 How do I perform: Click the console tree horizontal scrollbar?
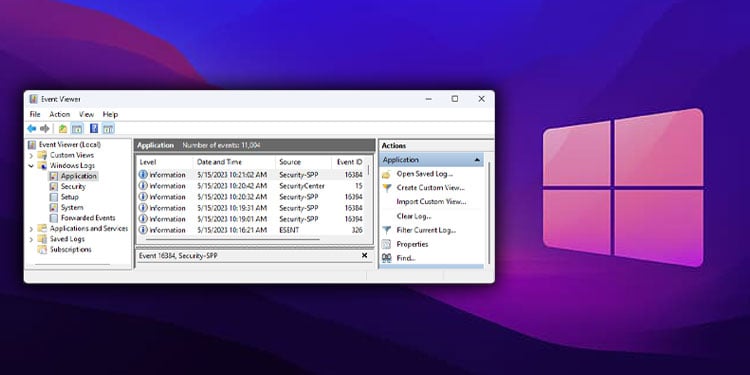(72, 265)
